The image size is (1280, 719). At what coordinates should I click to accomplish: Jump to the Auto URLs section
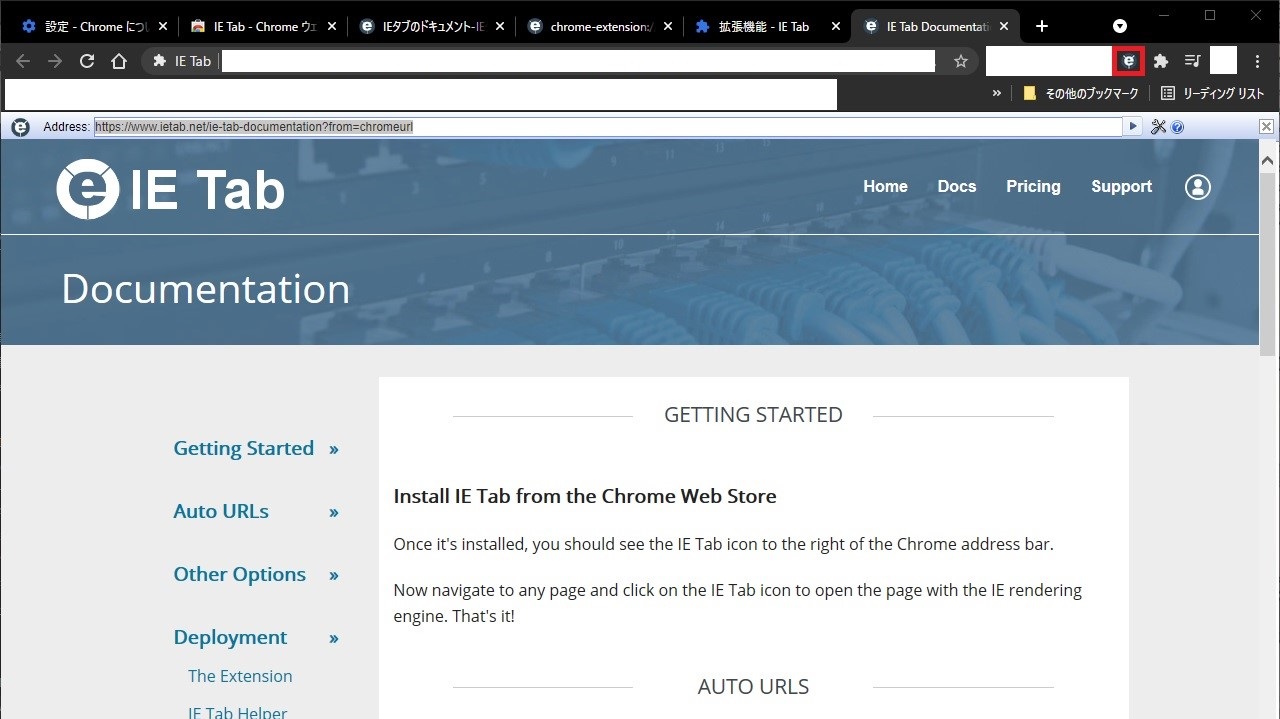[221, 512]
